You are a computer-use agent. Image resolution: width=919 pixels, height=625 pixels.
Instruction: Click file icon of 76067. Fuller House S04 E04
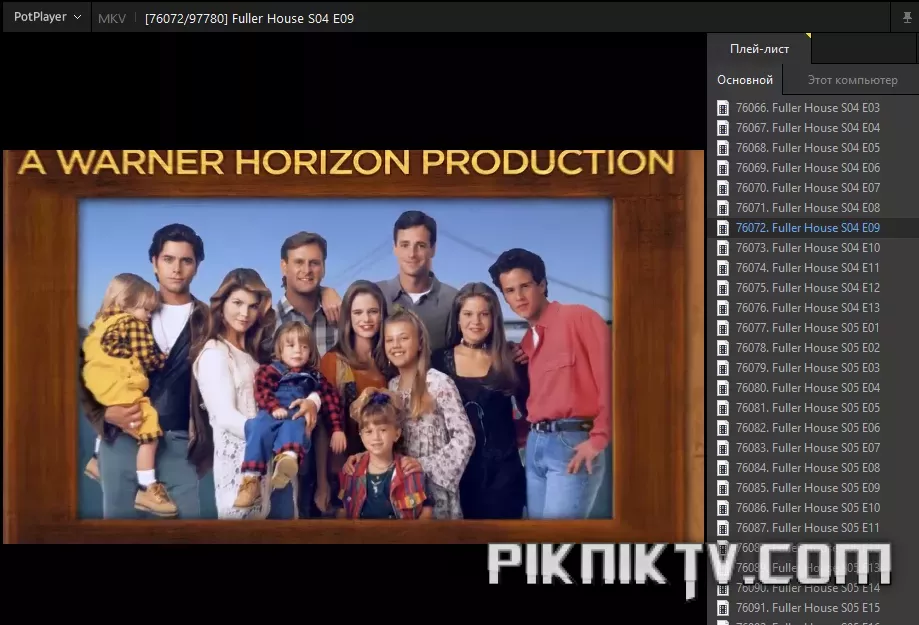[x=723, y=128]
